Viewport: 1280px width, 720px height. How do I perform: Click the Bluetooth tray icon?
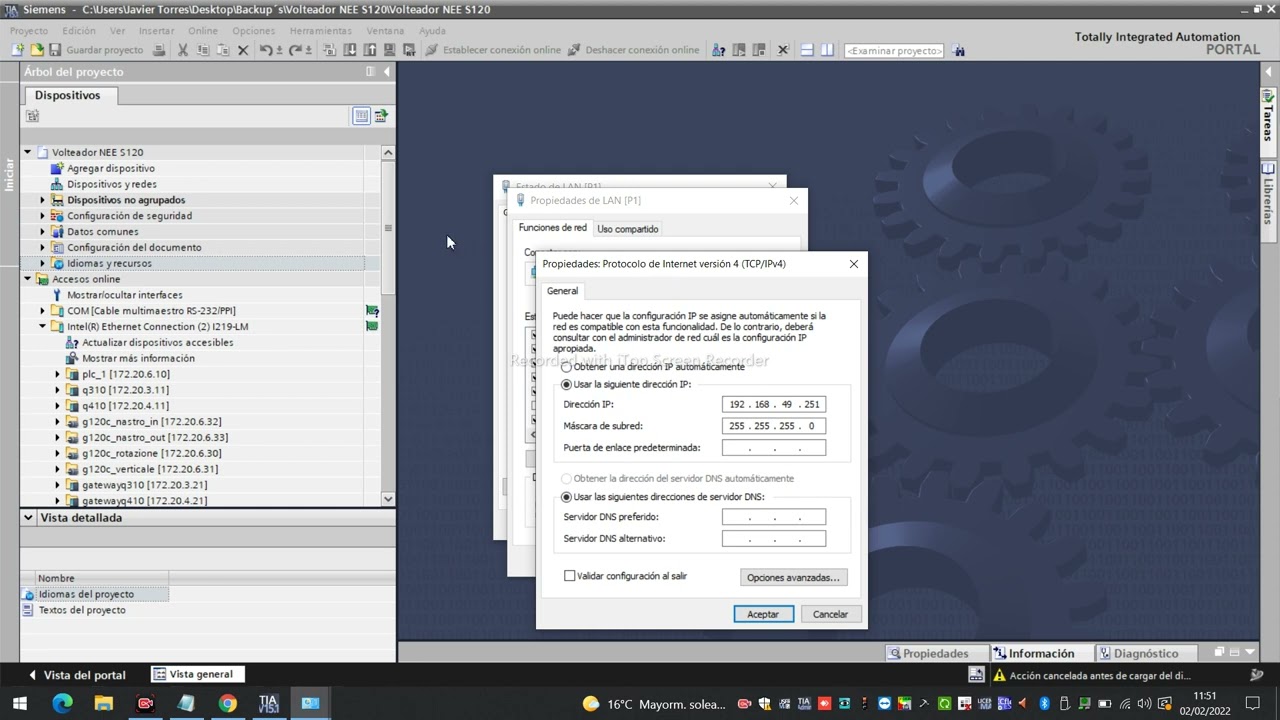pos(1043,703)
